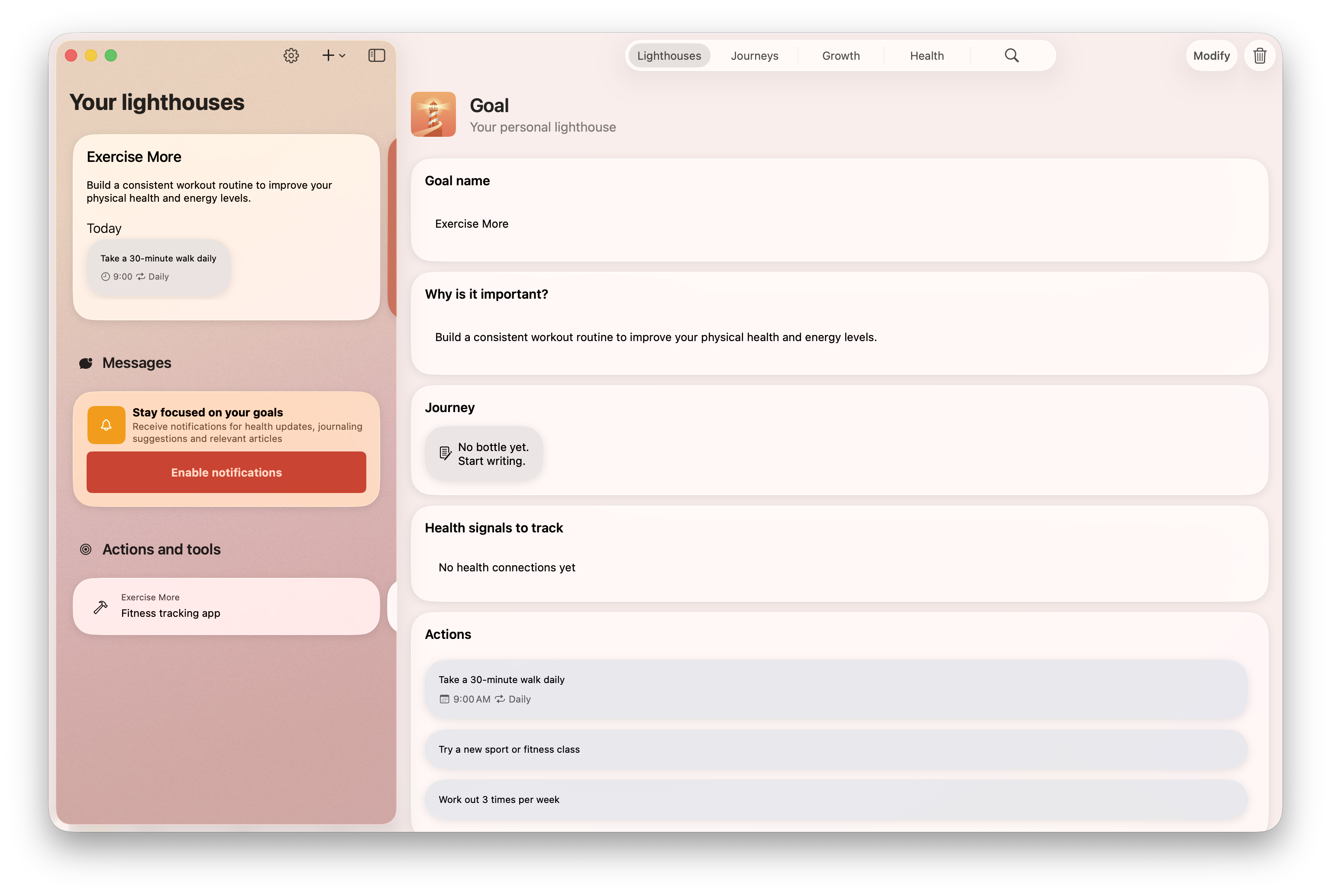Select Today's 30-minute walk action chip

(158, 268)
